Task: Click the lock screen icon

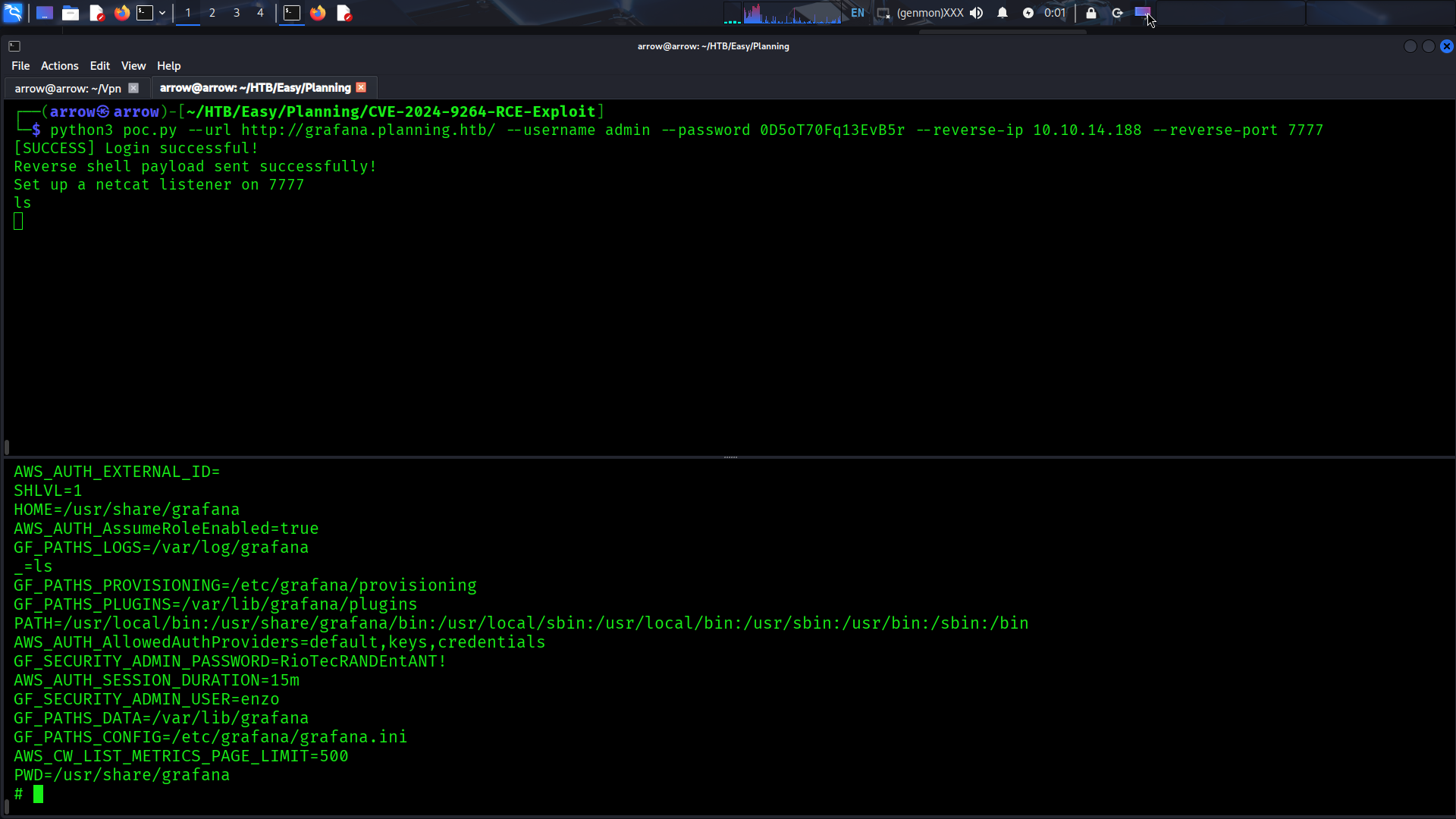Action: (x=1091, y=13)
